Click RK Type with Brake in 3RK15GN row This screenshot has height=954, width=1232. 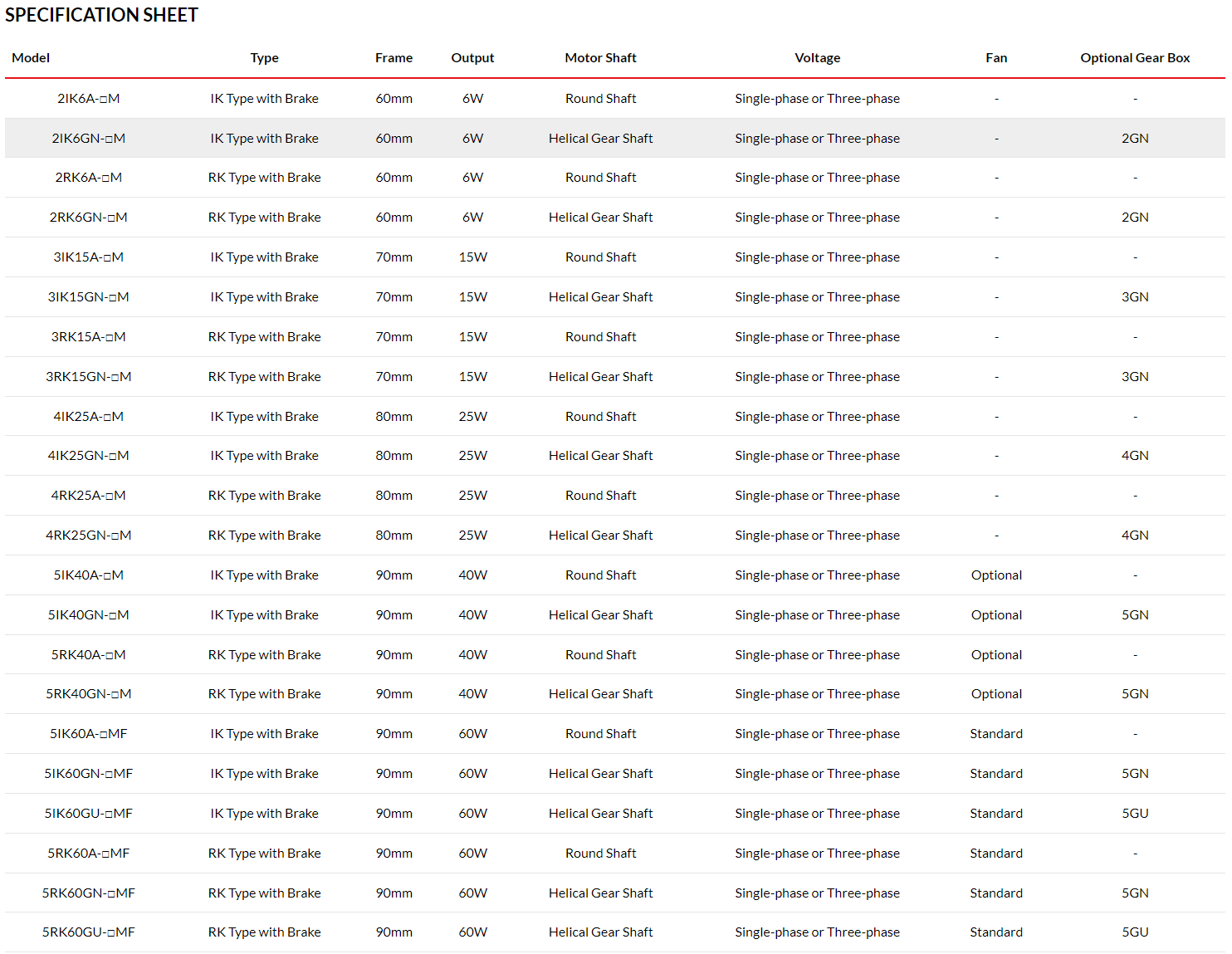264,377
